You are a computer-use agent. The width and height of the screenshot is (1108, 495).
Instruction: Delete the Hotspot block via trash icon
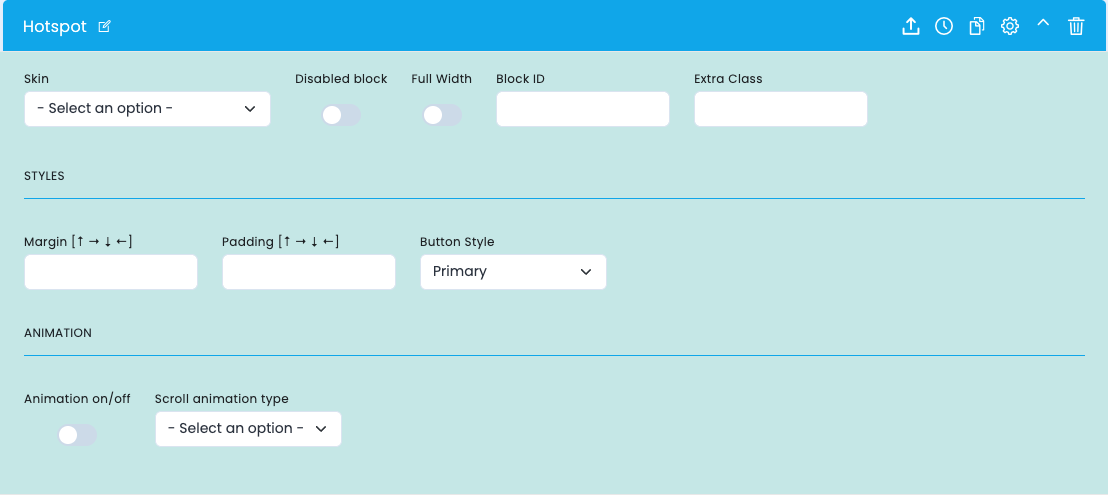point(1076,27)
